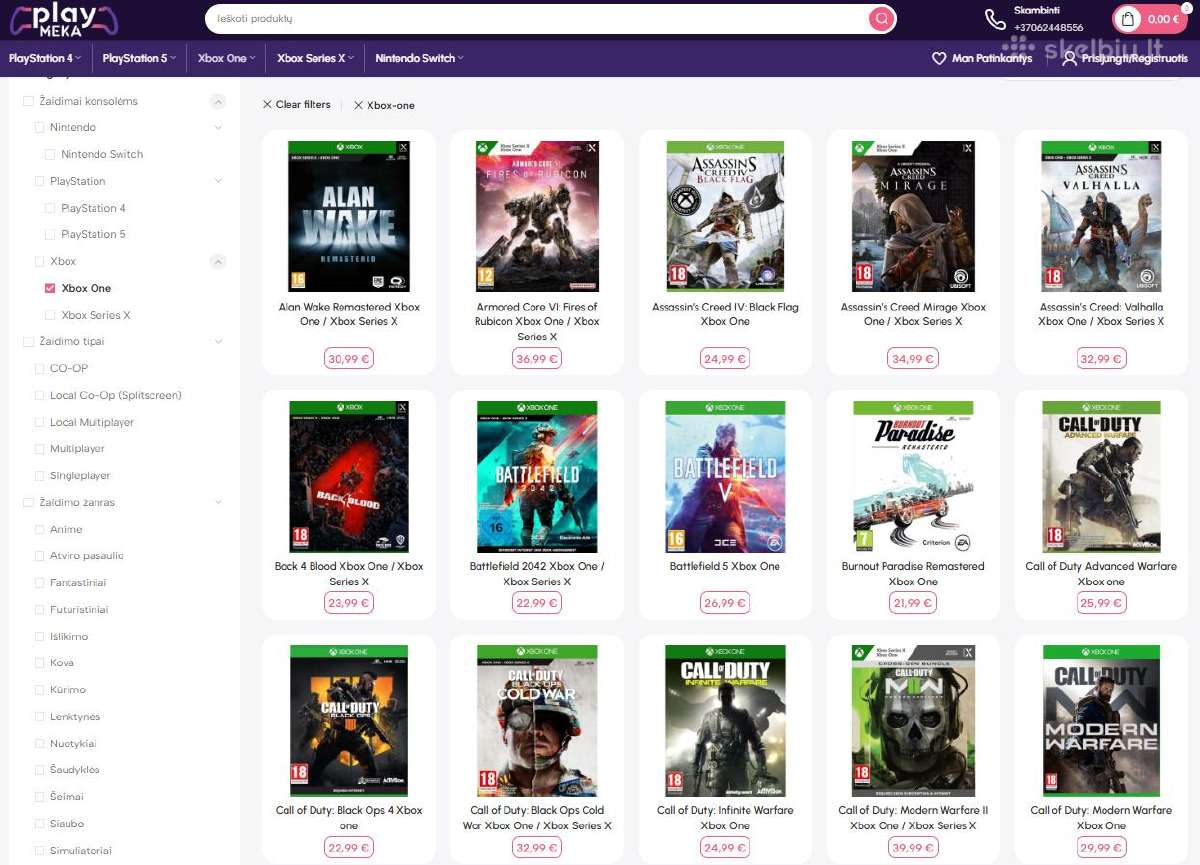
Task: Click the Alan Wake Remastered title link
Action: pos(349,314)
